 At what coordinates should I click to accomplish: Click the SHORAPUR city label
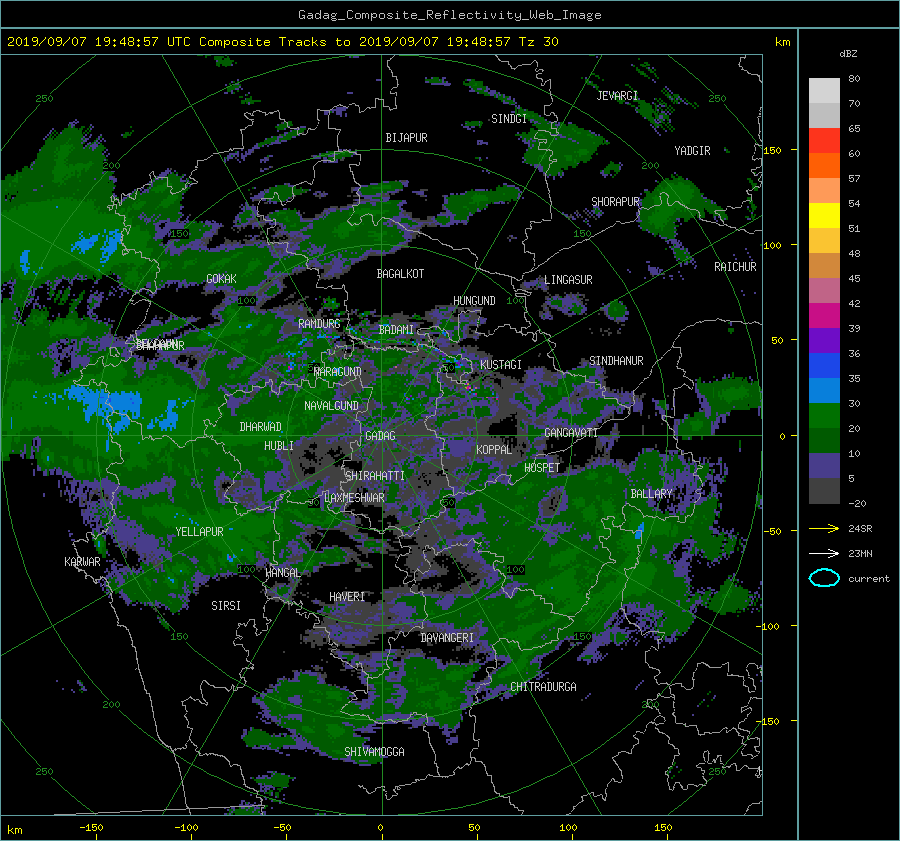(x=615, y=202)
